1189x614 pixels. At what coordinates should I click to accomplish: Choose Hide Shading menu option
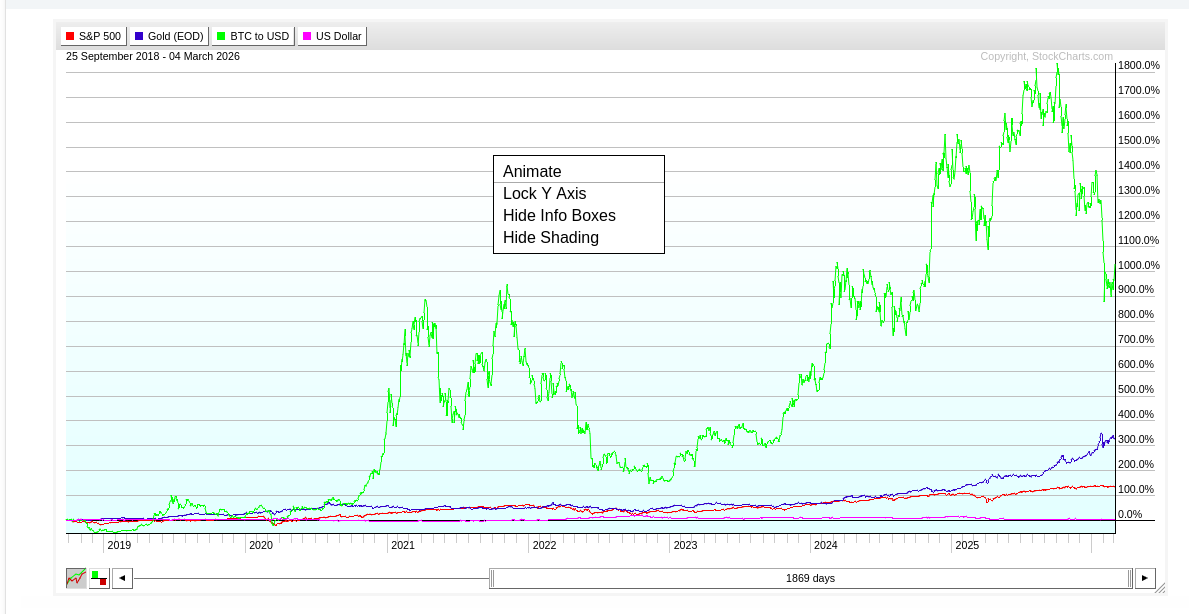[x=579, y=237]
